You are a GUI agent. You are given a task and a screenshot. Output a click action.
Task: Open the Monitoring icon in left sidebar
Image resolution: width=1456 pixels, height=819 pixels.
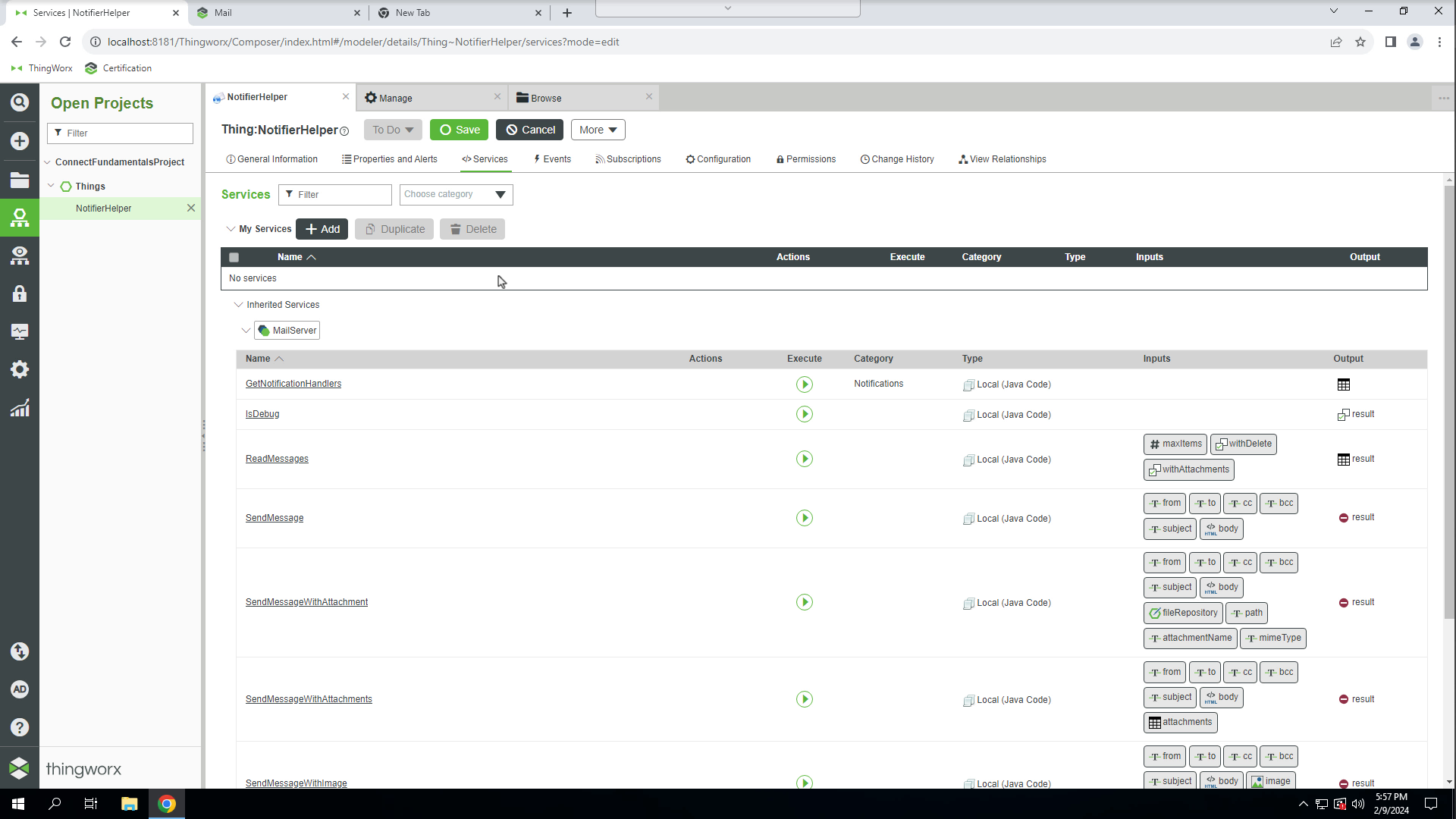point(20,331)
